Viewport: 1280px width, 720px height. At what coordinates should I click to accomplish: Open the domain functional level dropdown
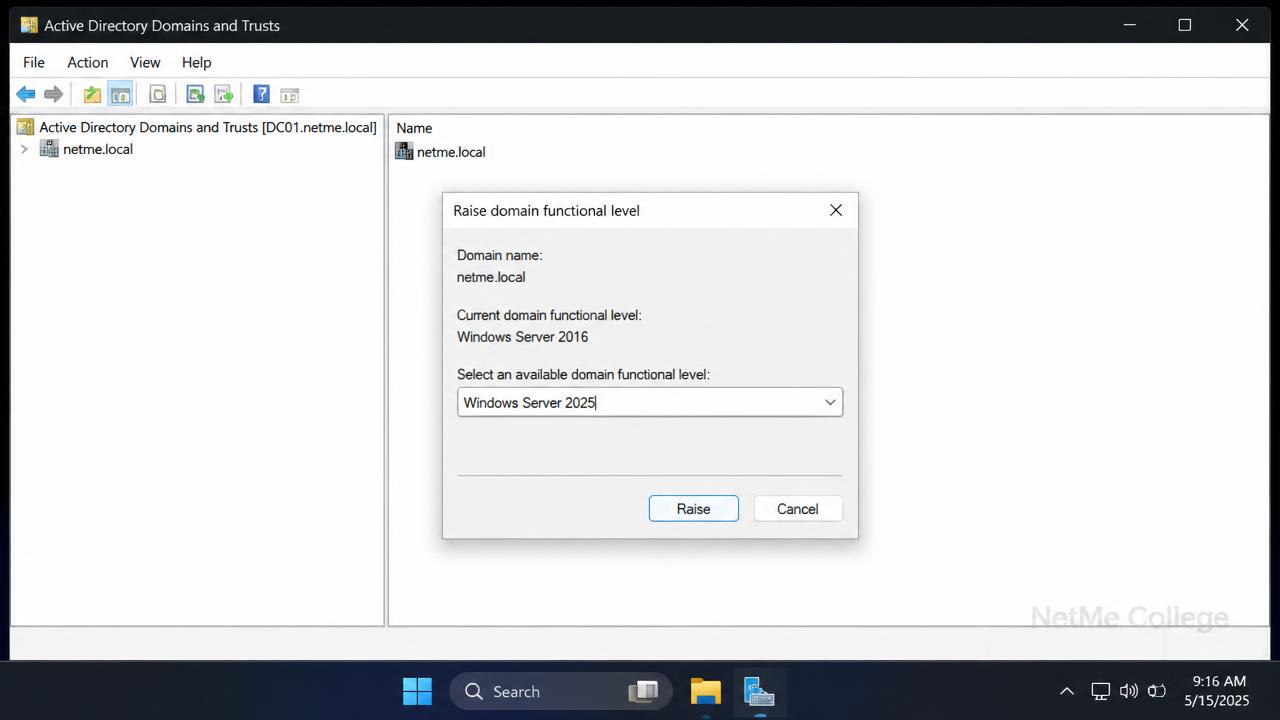[830, 402]
